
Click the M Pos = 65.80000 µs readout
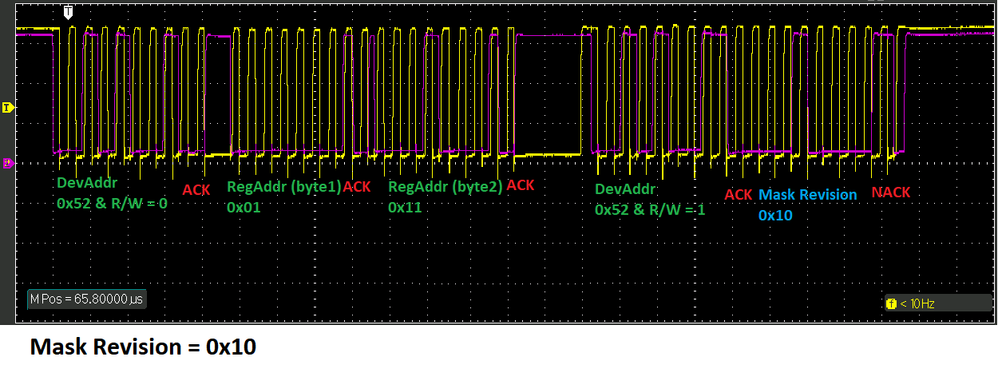click(87, 299)
